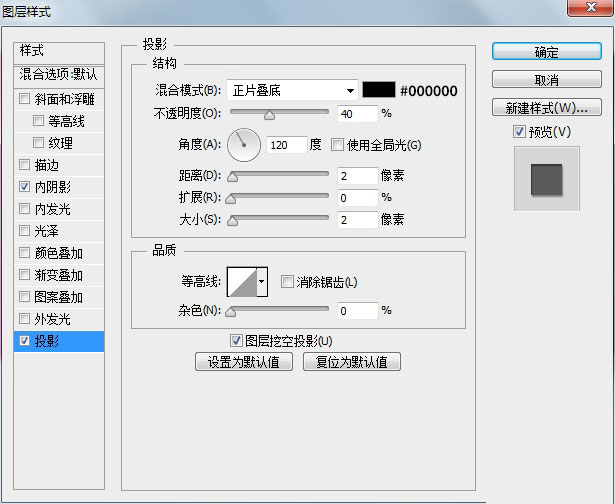Click the style preview thumbnail
Image resolution: width=615 pixels, height=504 pixels.
[546, 179]
